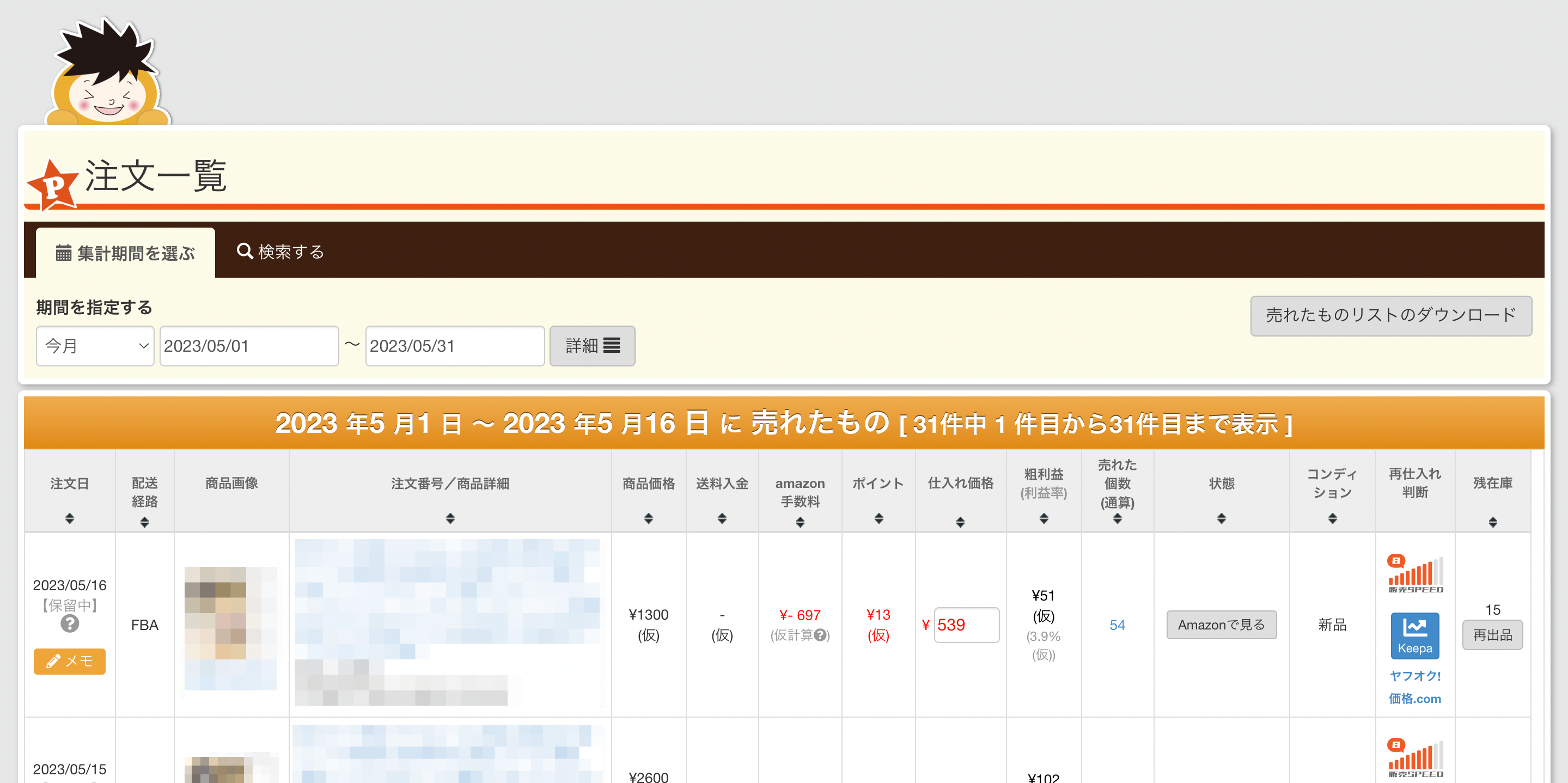Open the 今月 period dropdown
The height and width of the screenshot is (783, 1568).
coord(95,346)
